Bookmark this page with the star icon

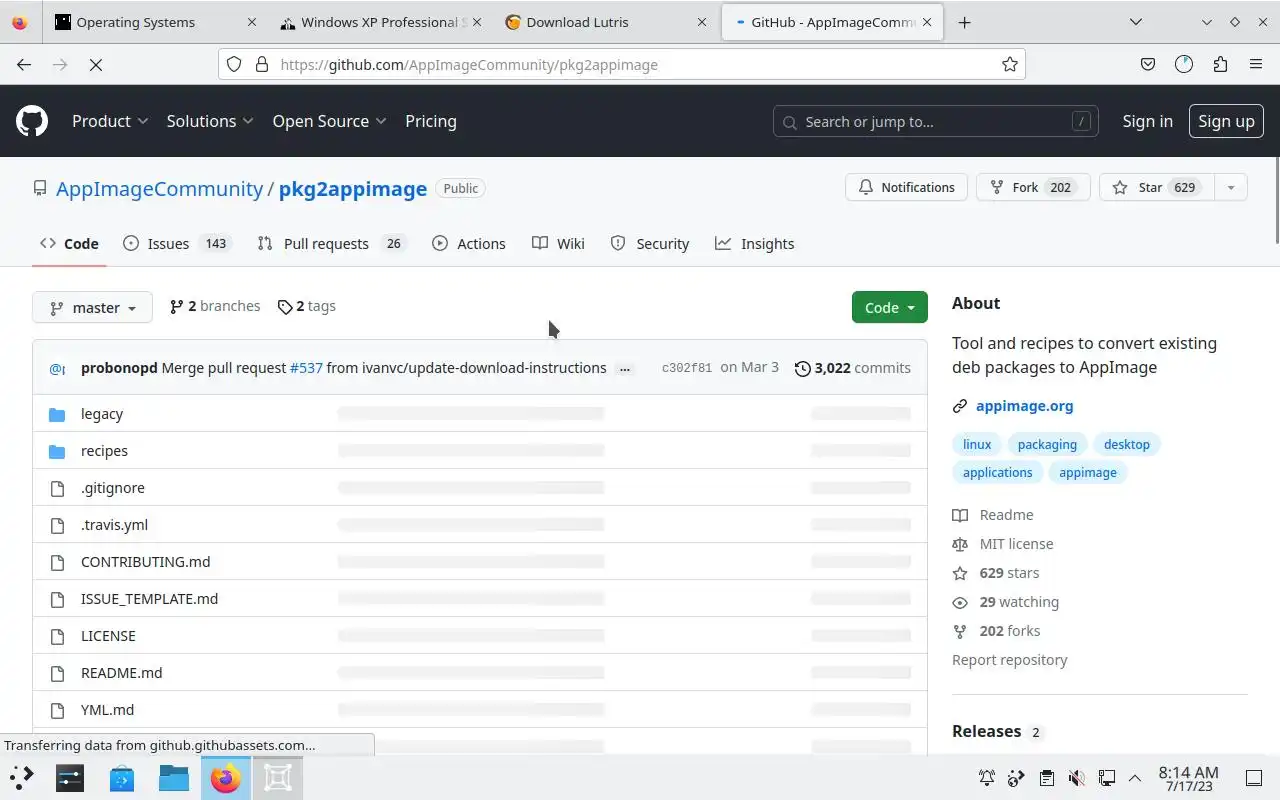1010,64
